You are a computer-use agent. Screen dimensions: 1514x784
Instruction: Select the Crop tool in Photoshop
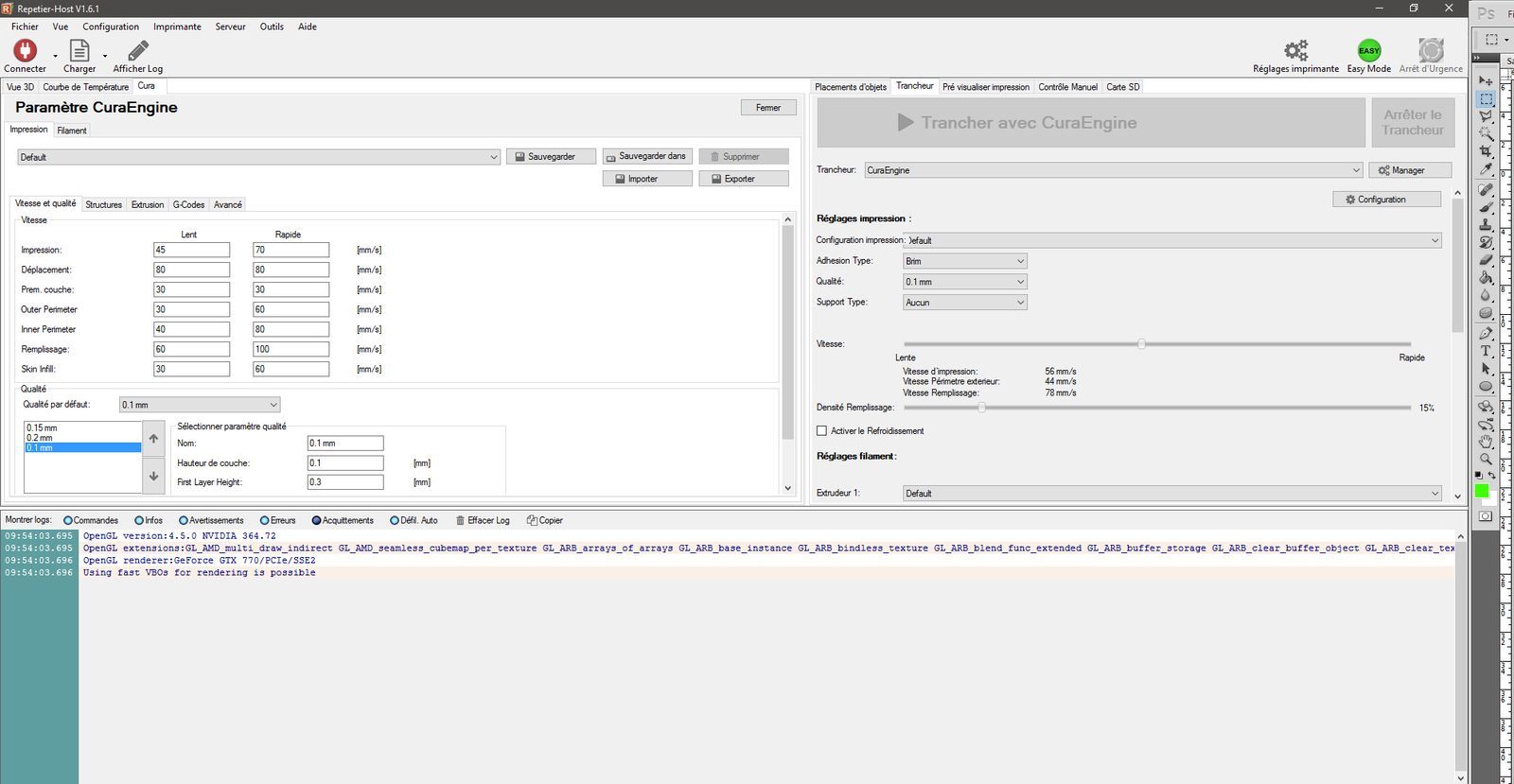click(x=1486, y=151)
